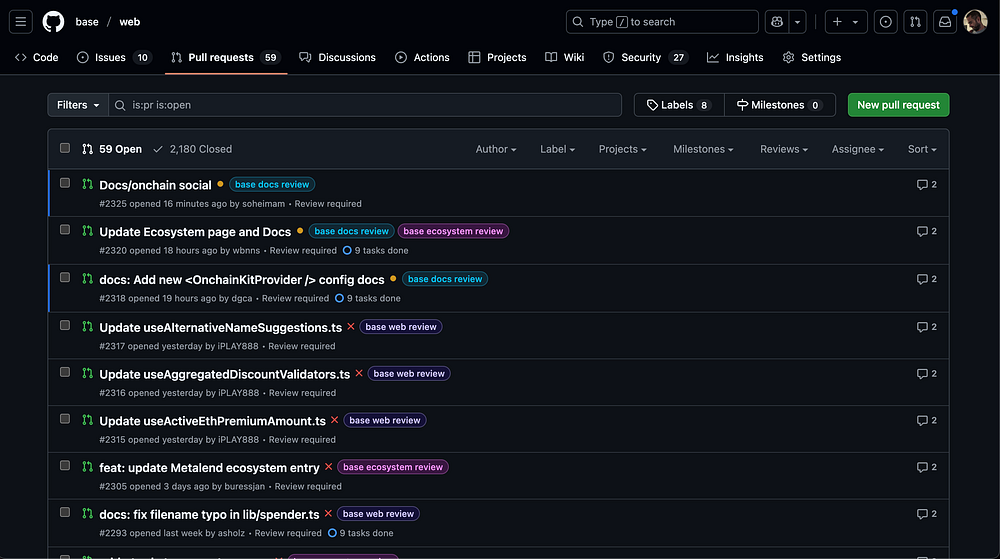Open the Issues icon in header
The width and height of the screenshot is (1000, 559).
[x=885, y=22]
